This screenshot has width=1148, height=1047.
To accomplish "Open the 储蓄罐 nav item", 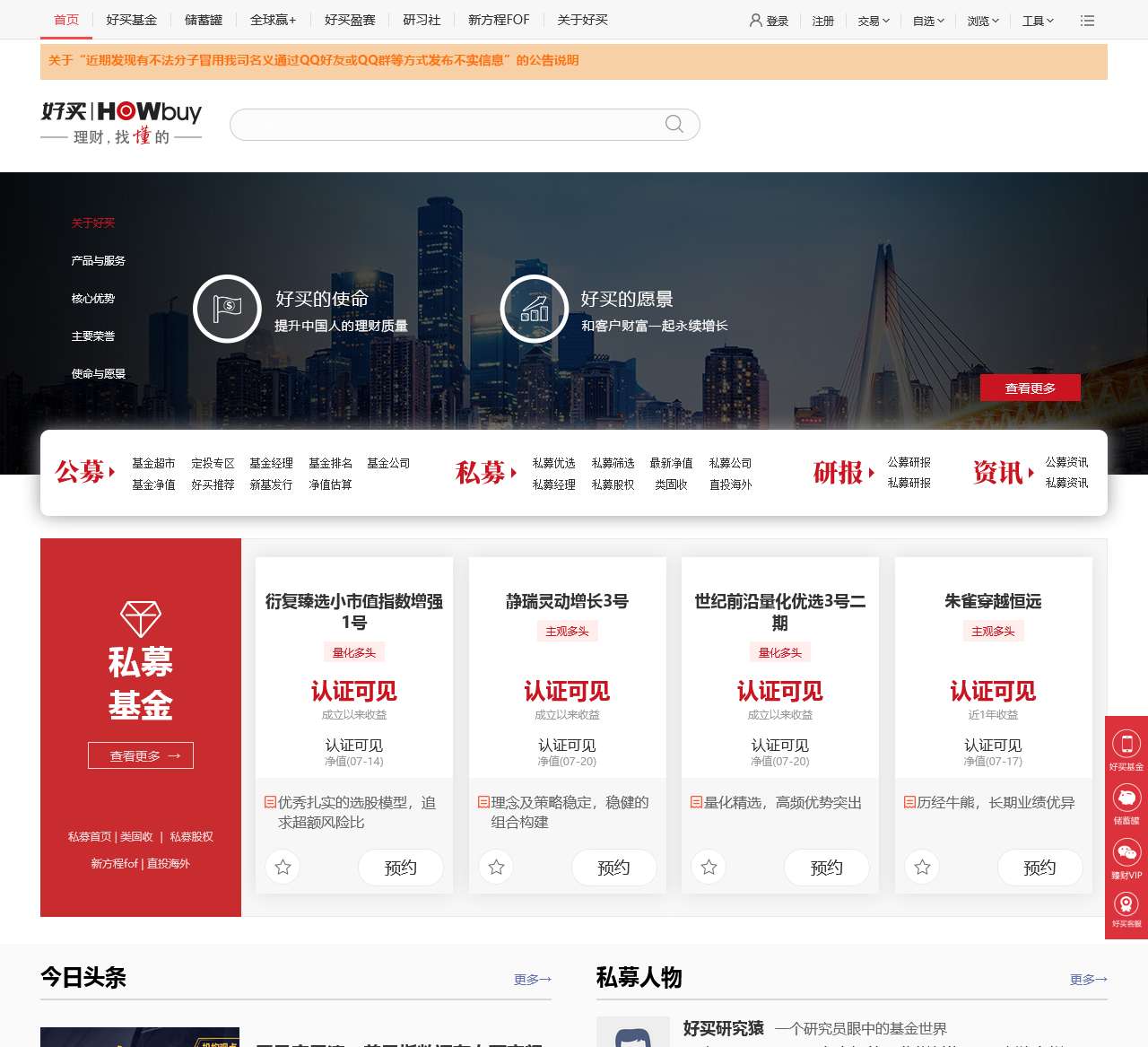I will click(x=204, y=20).
